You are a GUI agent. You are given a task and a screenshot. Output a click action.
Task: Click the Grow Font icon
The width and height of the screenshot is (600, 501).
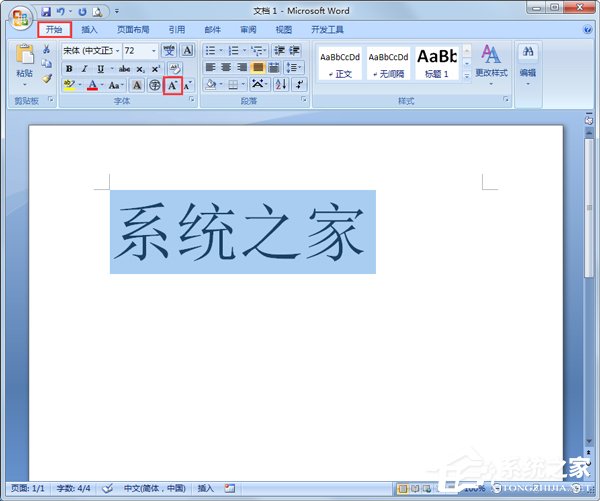click(172, 86)
